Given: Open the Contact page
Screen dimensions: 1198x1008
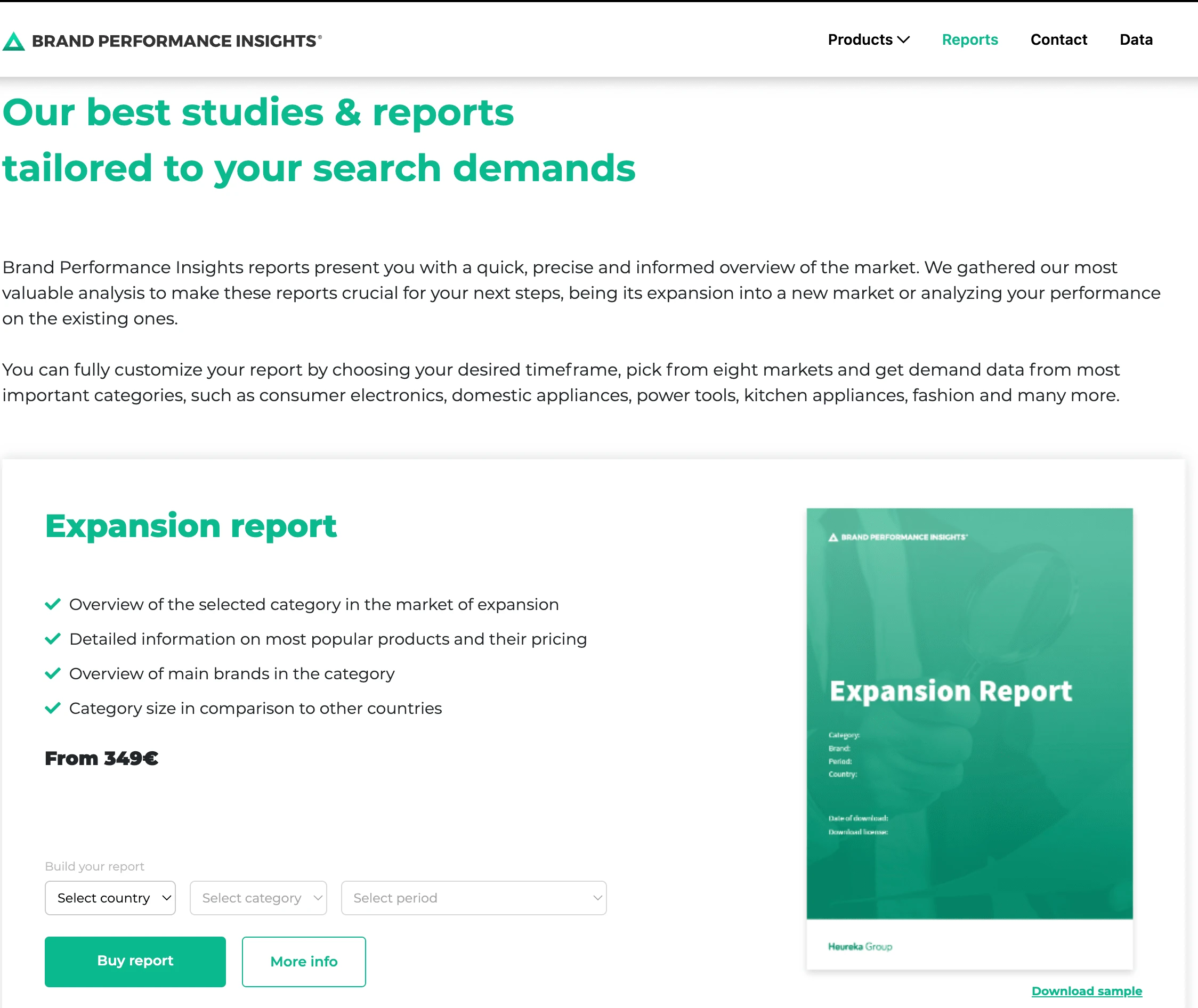Looking at the screenshot, I should (x=1058, y=40).
